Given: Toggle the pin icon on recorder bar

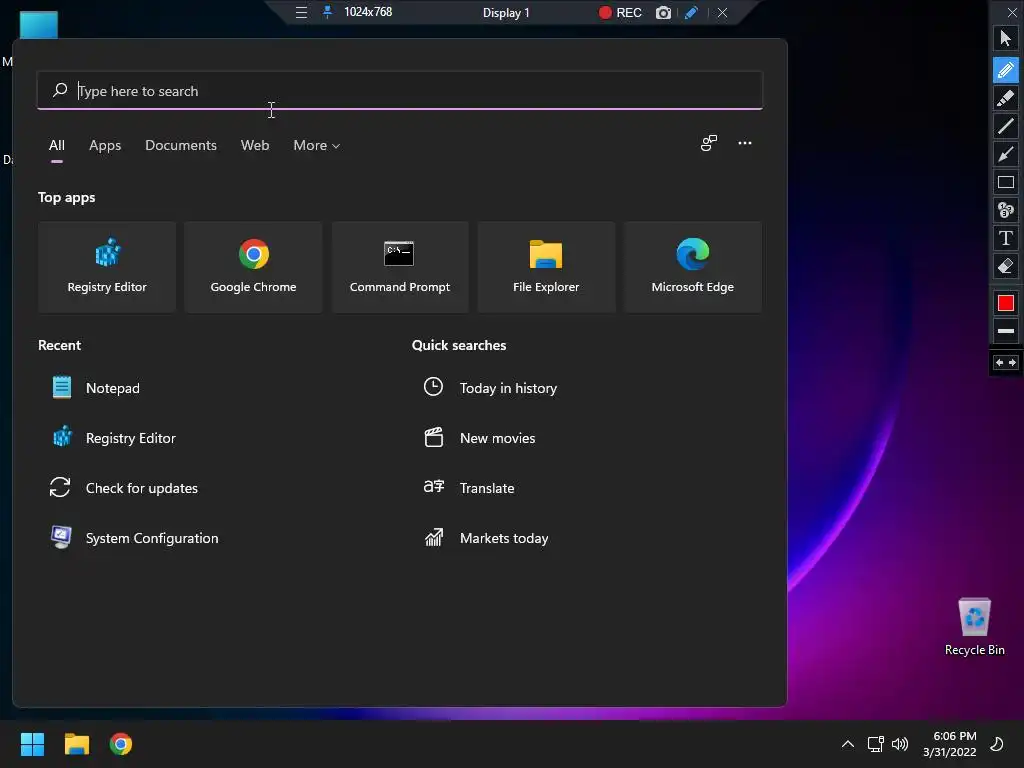Looking at the screenshot, I should tap(327, 12).
